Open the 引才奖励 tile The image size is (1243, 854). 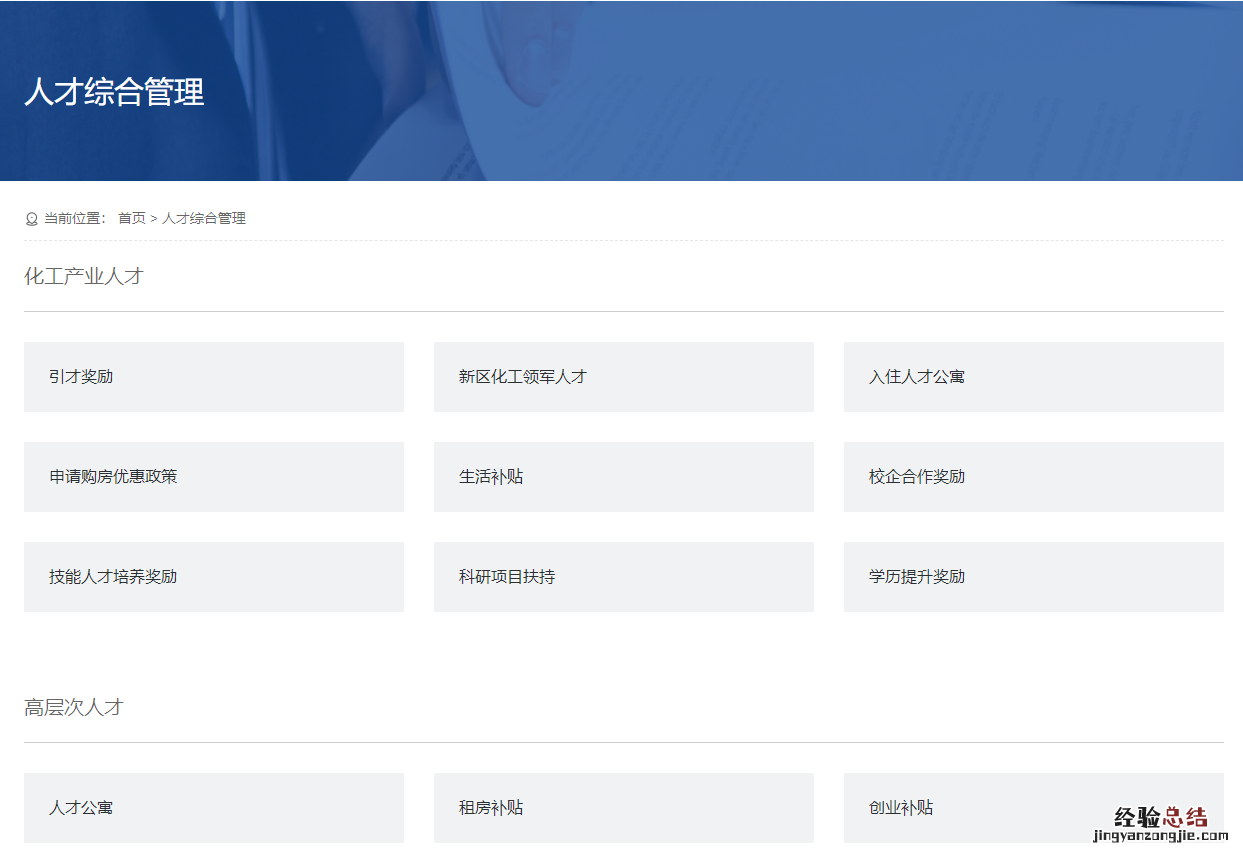(x=213, y=377)
